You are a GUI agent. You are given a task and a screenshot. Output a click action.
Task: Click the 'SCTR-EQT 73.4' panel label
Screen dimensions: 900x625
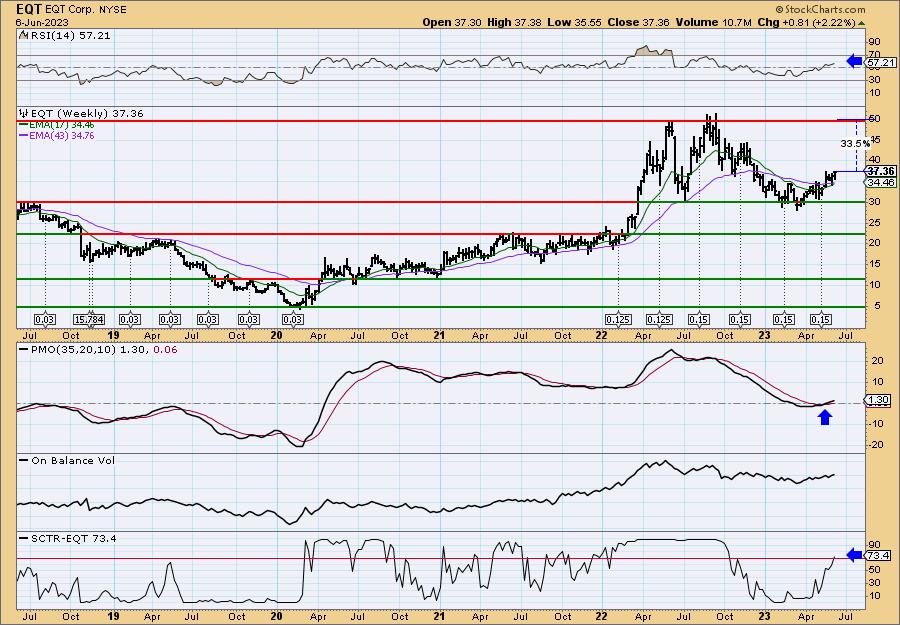[73, 538]
